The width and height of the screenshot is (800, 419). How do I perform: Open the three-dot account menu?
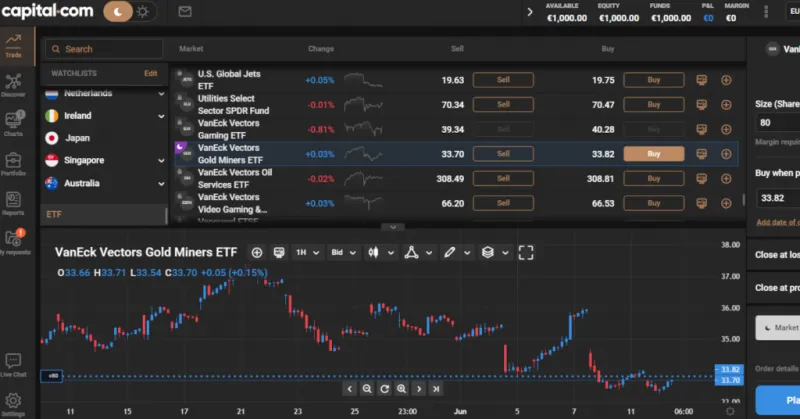coord(766,12)
